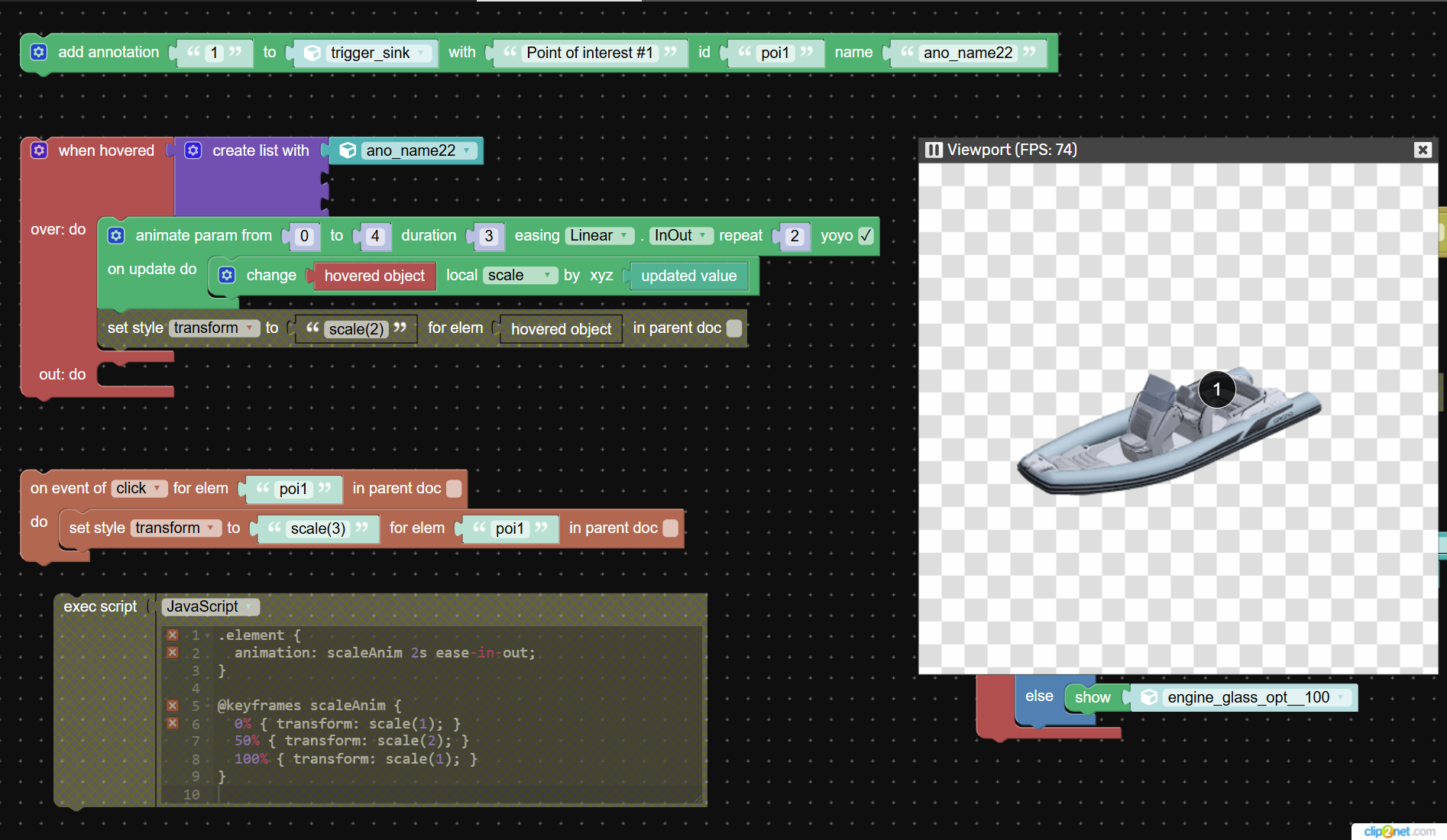This screenshot has height=840, width=1447.
Task: Click gear icon on when hovered block
Action: (40, 150)
